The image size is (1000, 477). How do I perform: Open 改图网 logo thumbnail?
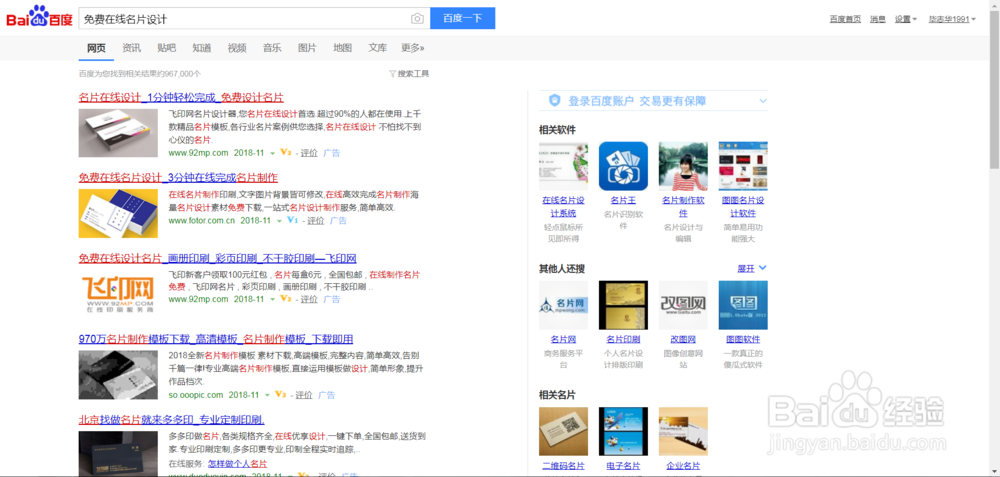click(x=683, y=305)
